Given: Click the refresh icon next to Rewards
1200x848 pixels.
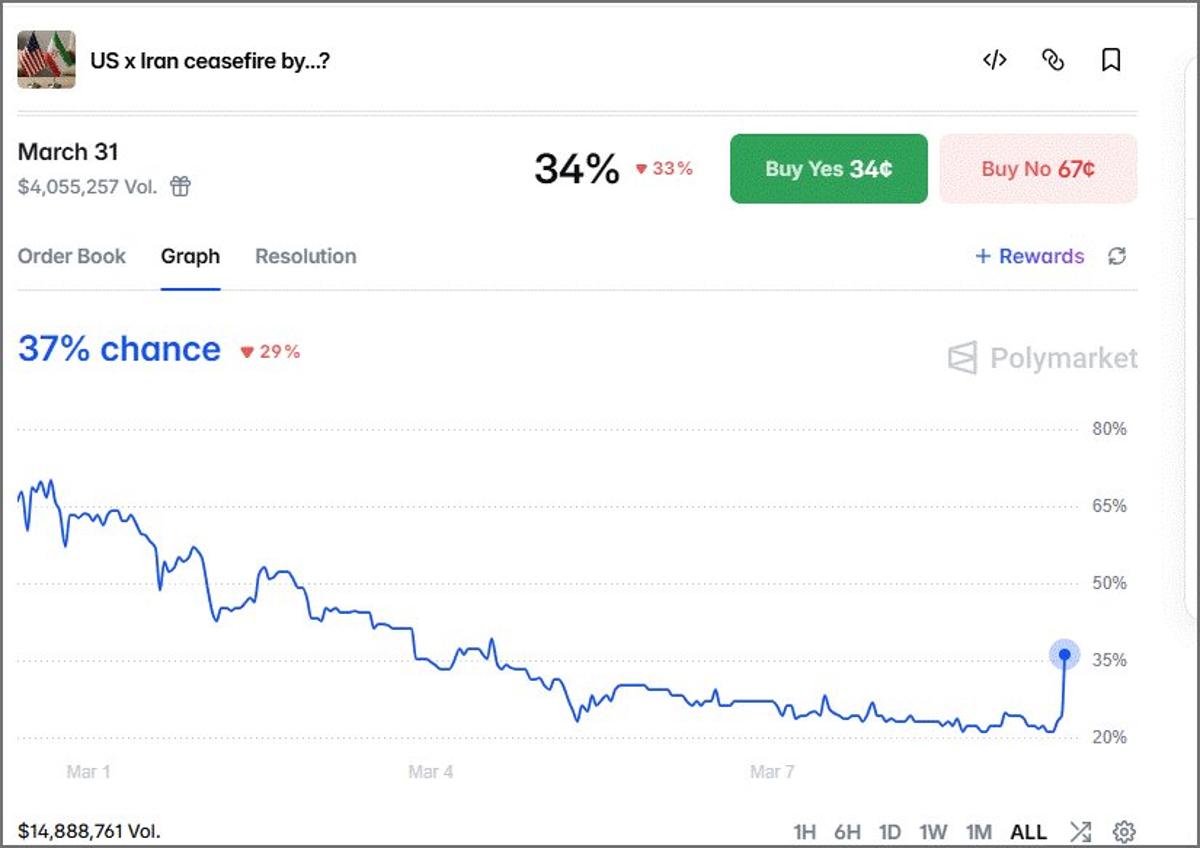Looking at the screenshot, I should click(1117, 256).
